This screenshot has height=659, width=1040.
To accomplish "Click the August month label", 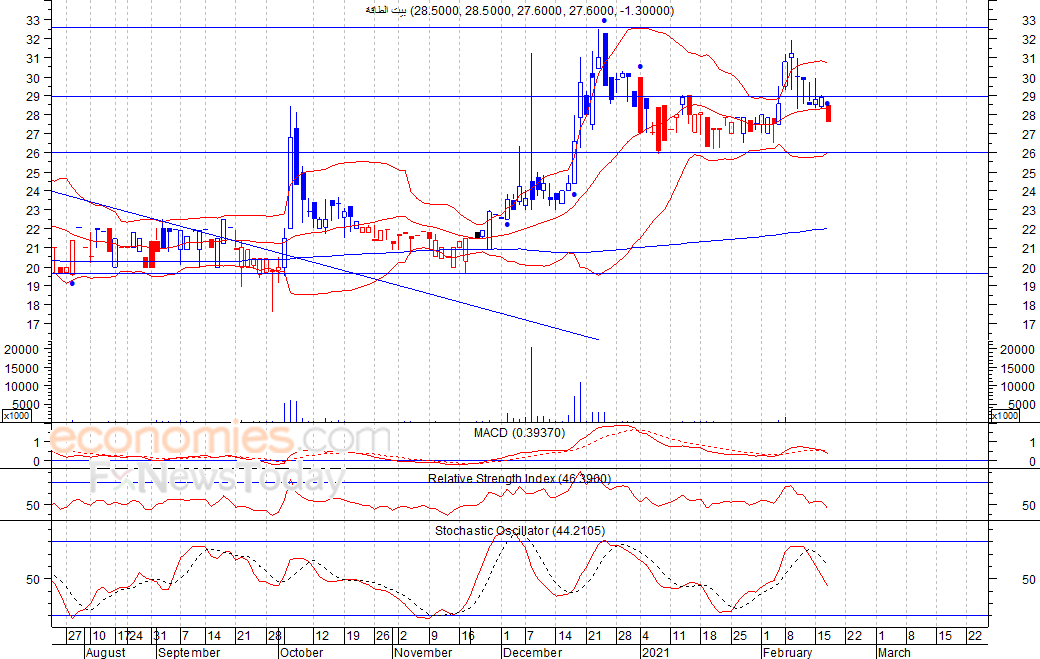I will point(106,652).
